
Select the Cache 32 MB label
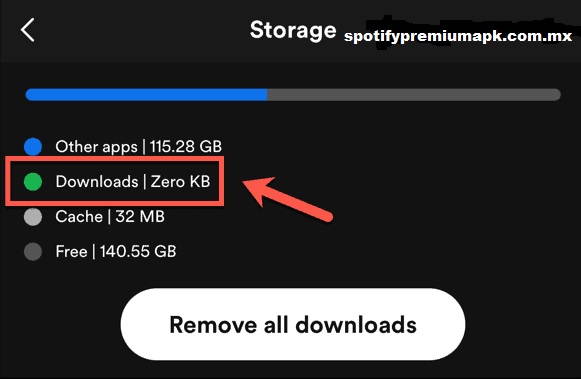tap(110, 217)
